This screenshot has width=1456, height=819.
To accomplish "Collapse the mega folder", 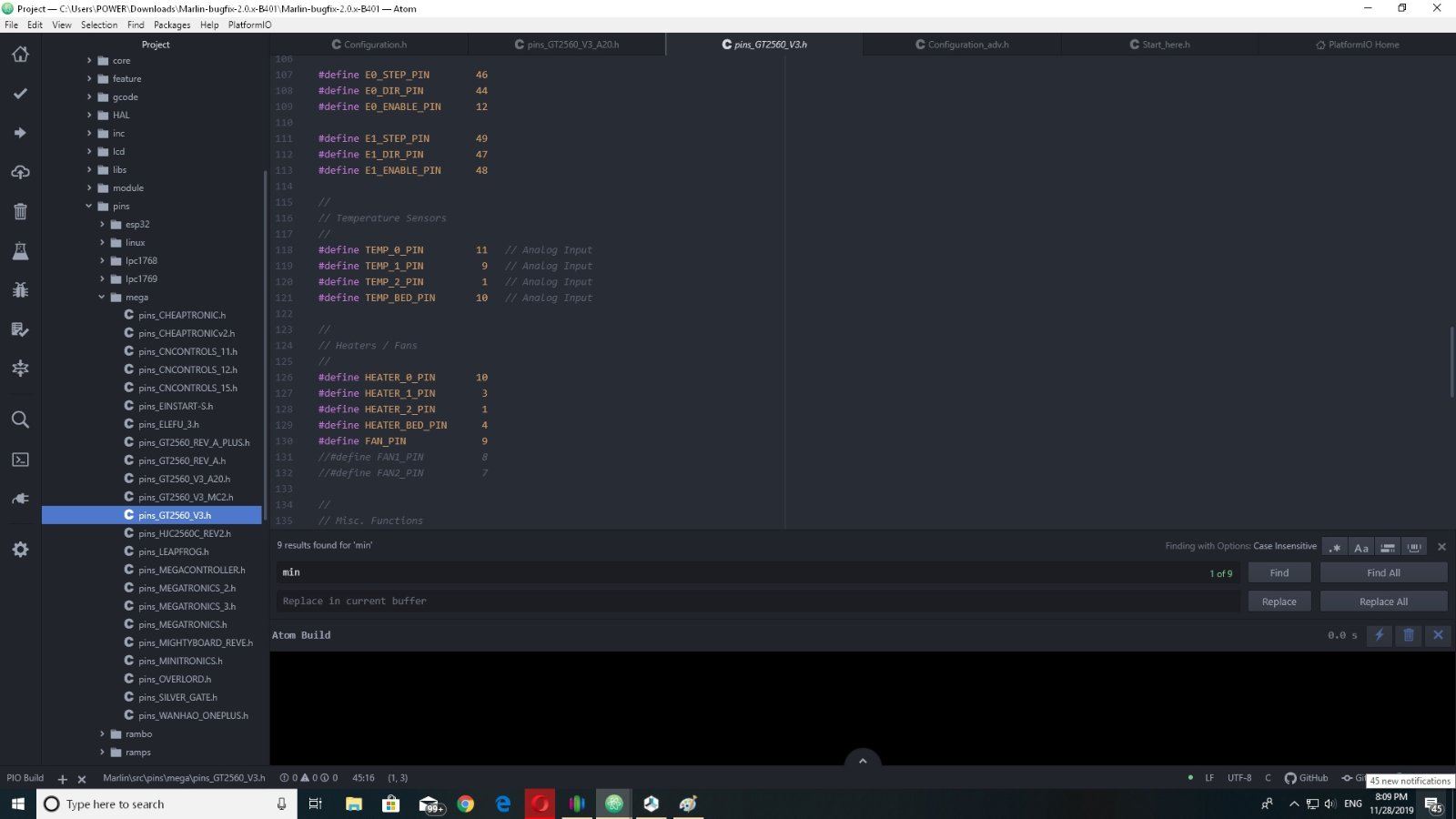I will tap(102, 298).
